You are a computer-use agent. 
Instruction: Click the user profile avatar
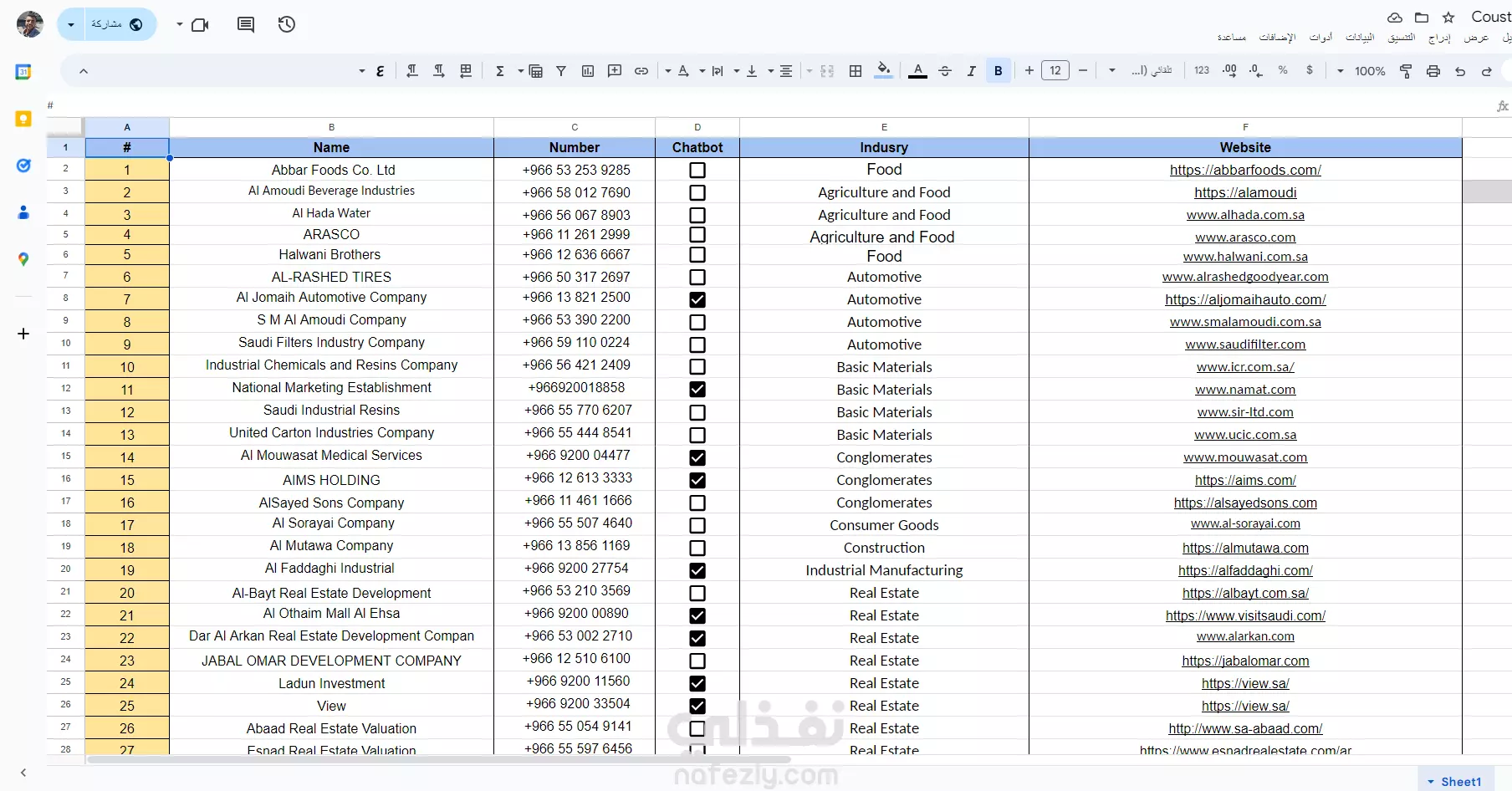30,24
